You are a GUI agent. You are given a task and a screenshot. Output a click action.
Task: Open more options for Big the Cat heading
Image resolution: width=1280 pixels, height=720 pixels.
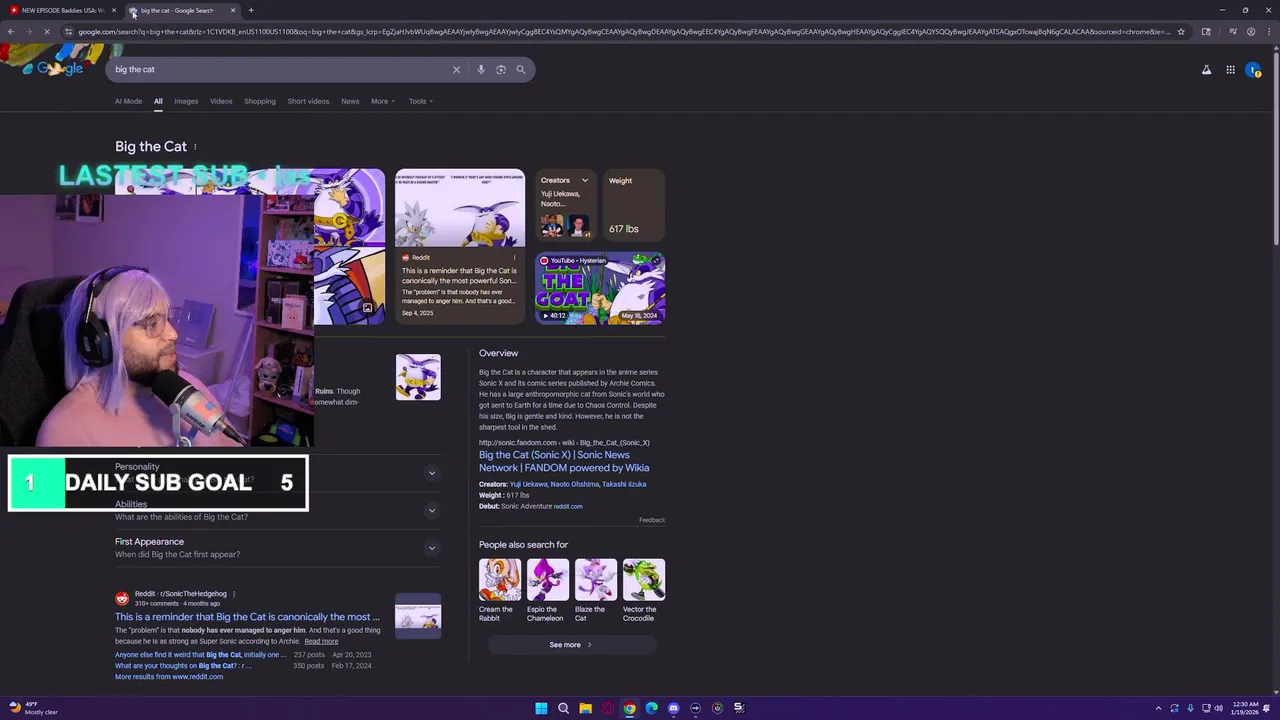pos(195,147)
